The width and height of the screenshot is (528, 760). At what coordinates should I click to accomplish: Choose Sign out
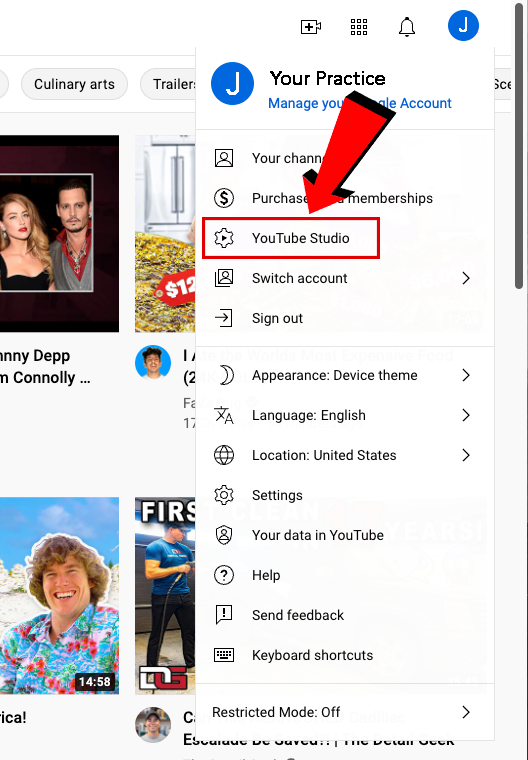(x=345, y=318)
